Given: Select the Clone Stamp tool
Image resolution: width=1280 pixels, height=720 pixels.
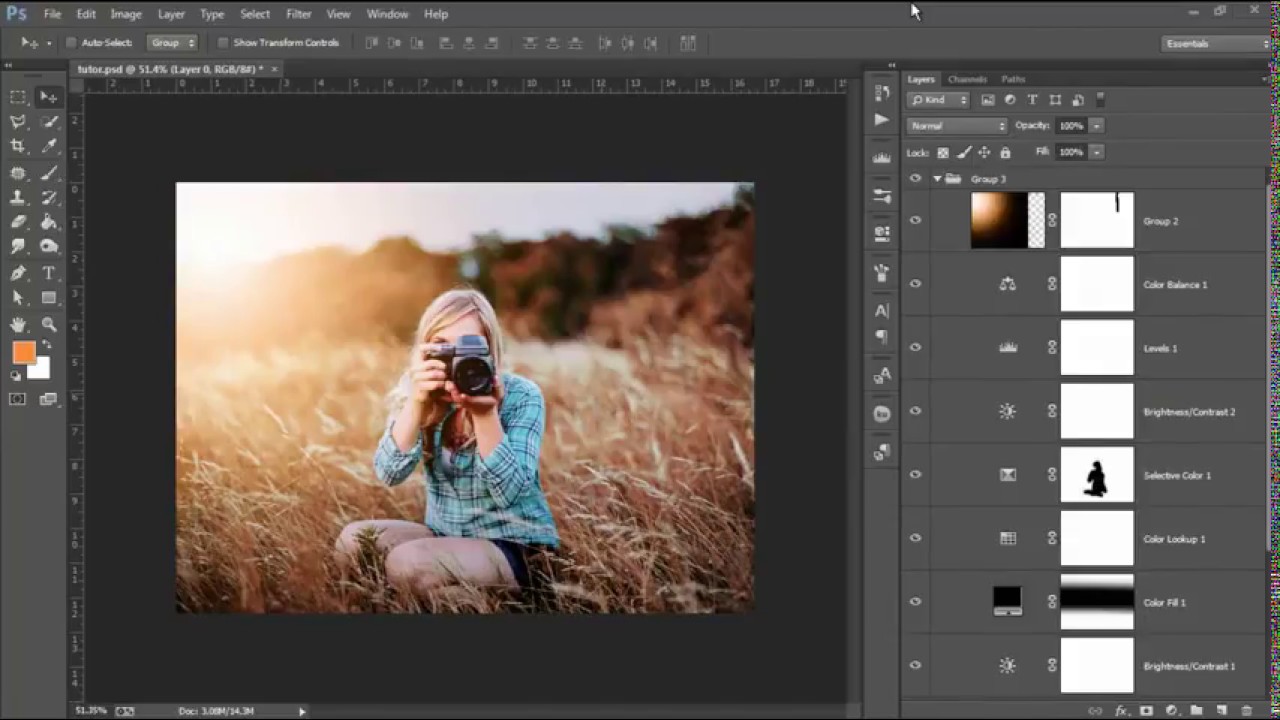Looking at the screenshot, I should click(x=18, y=198).
